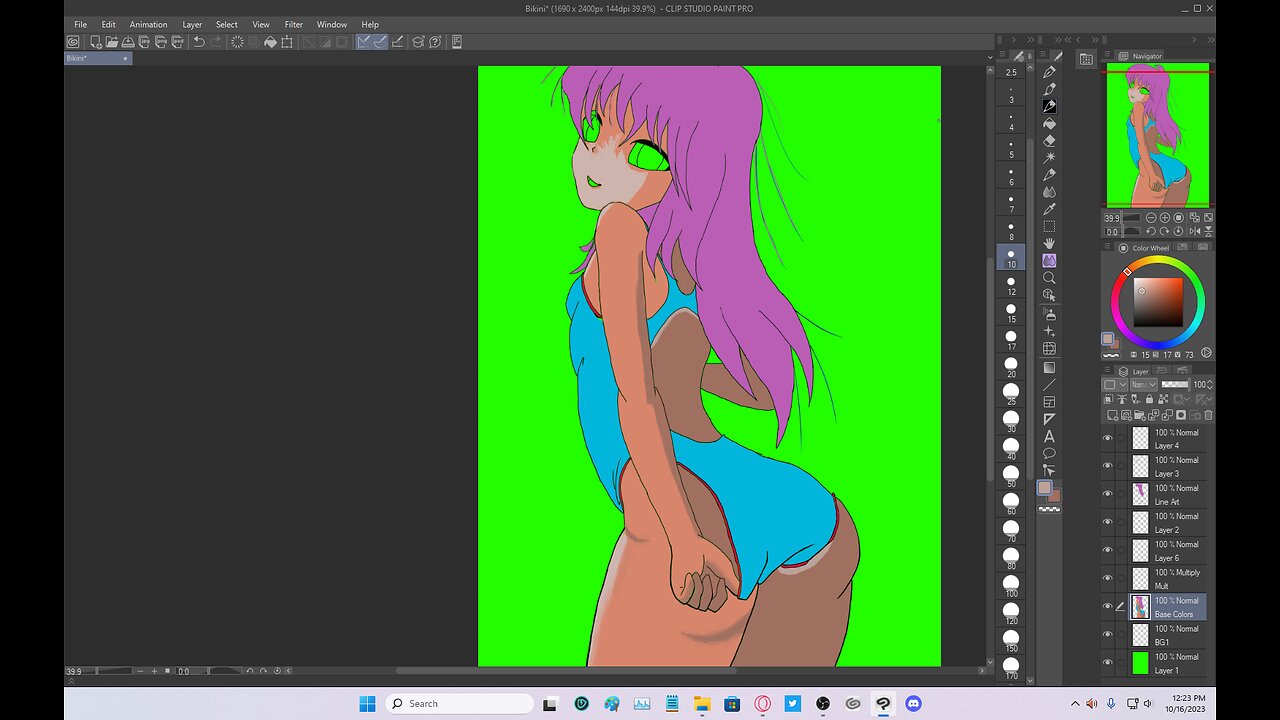The width and height of the screenshot is (1280, 720).
Task: Open the CLIP STUDIO launcher icon
Action: click(x=73, y=42)
